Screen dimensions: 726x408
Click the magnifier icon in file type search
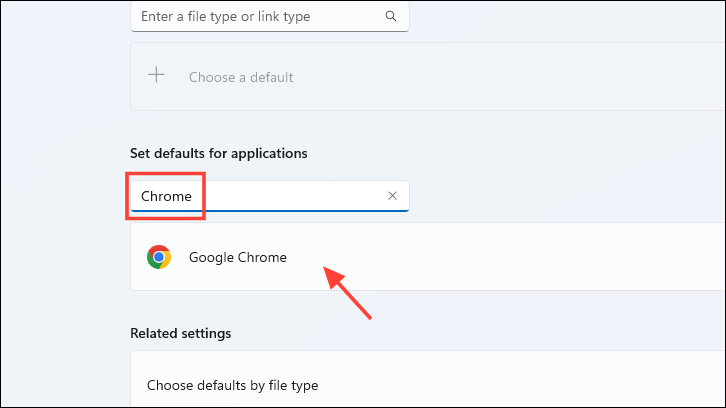(x=391, y=16)
